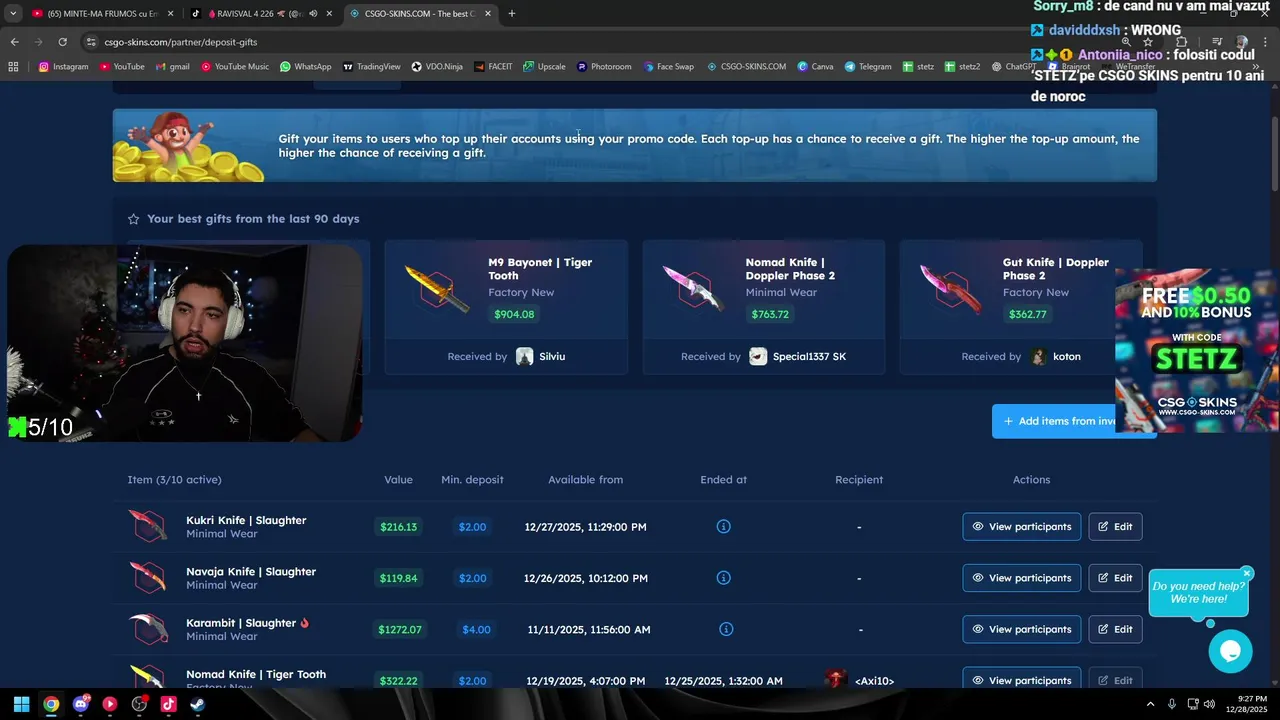Open the TradingView bookmark
1280x720 pixels.
(371, 67)
